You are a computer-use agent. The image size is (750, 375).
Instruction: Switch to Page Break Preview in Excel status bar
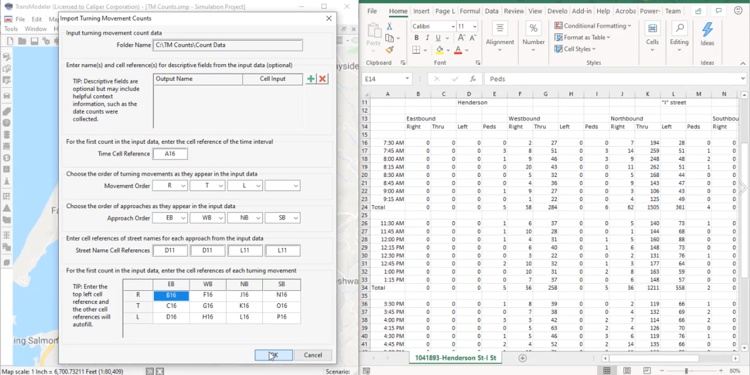[647, 371]
